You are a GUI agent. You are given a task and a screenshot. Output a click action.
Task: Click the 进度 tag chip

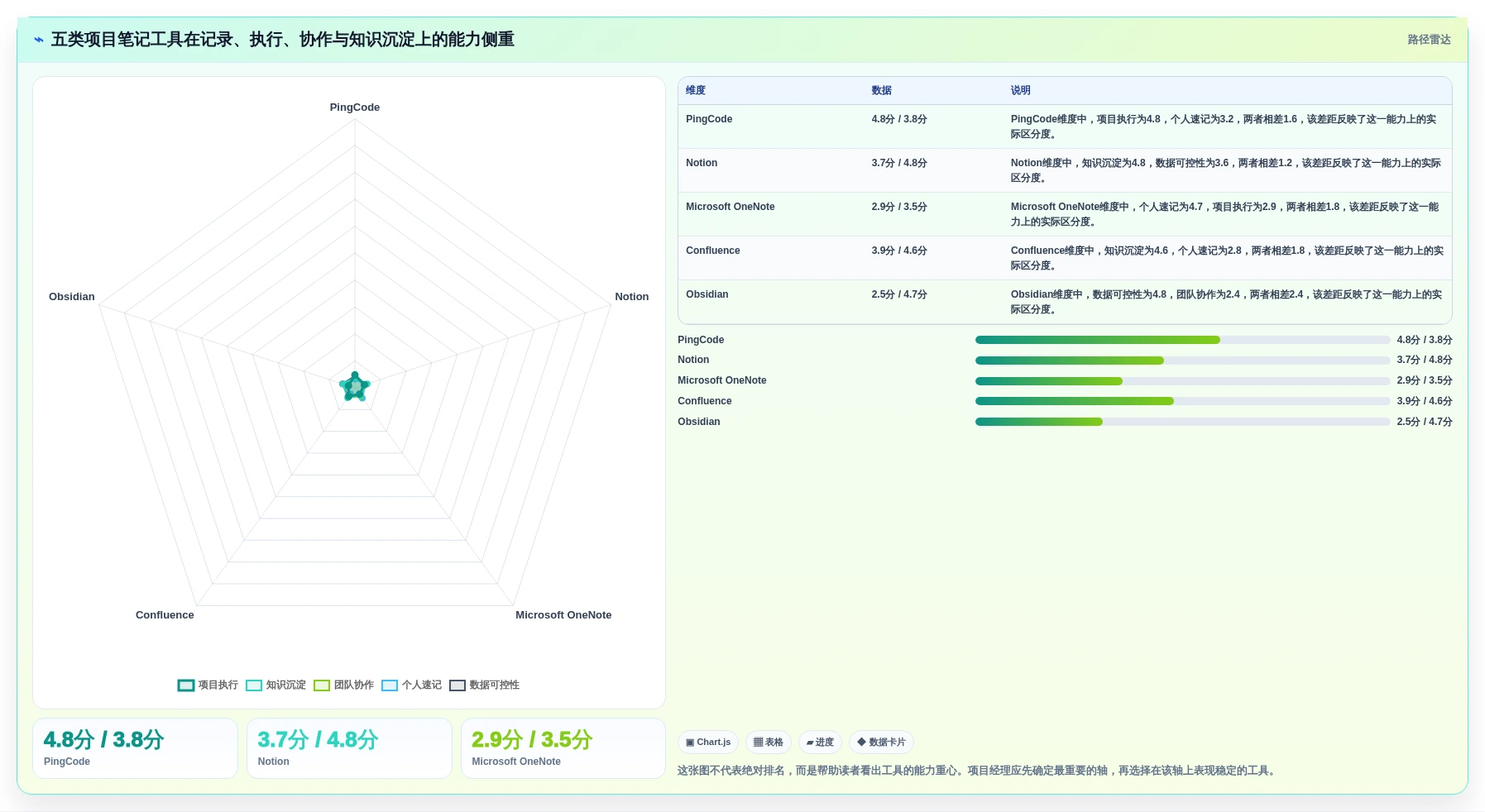pyautogui.click(x=820, y=743)
